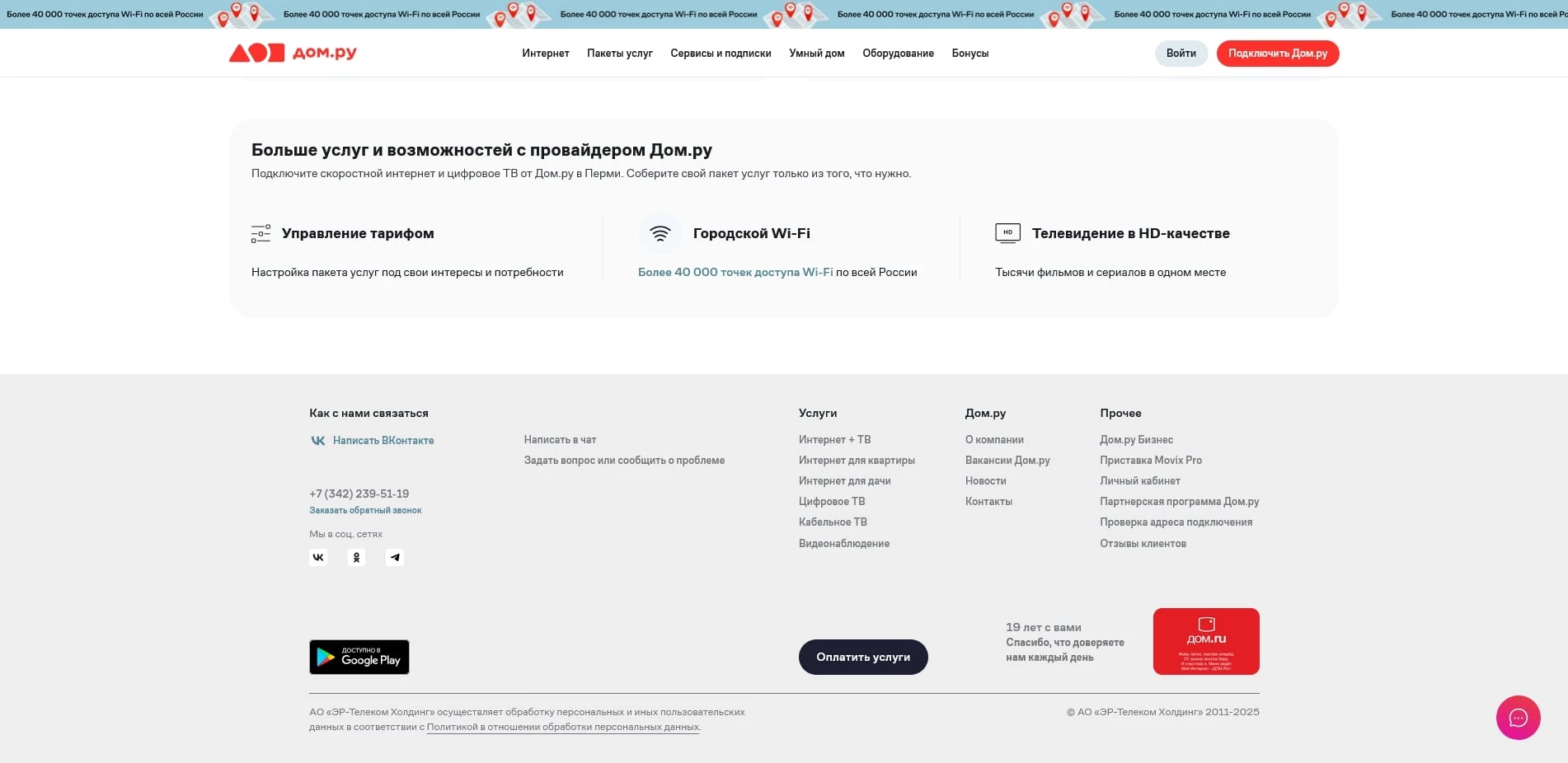Click the Wi-Fi icon for Городской Wi-Fi

[x=660, y=234]
